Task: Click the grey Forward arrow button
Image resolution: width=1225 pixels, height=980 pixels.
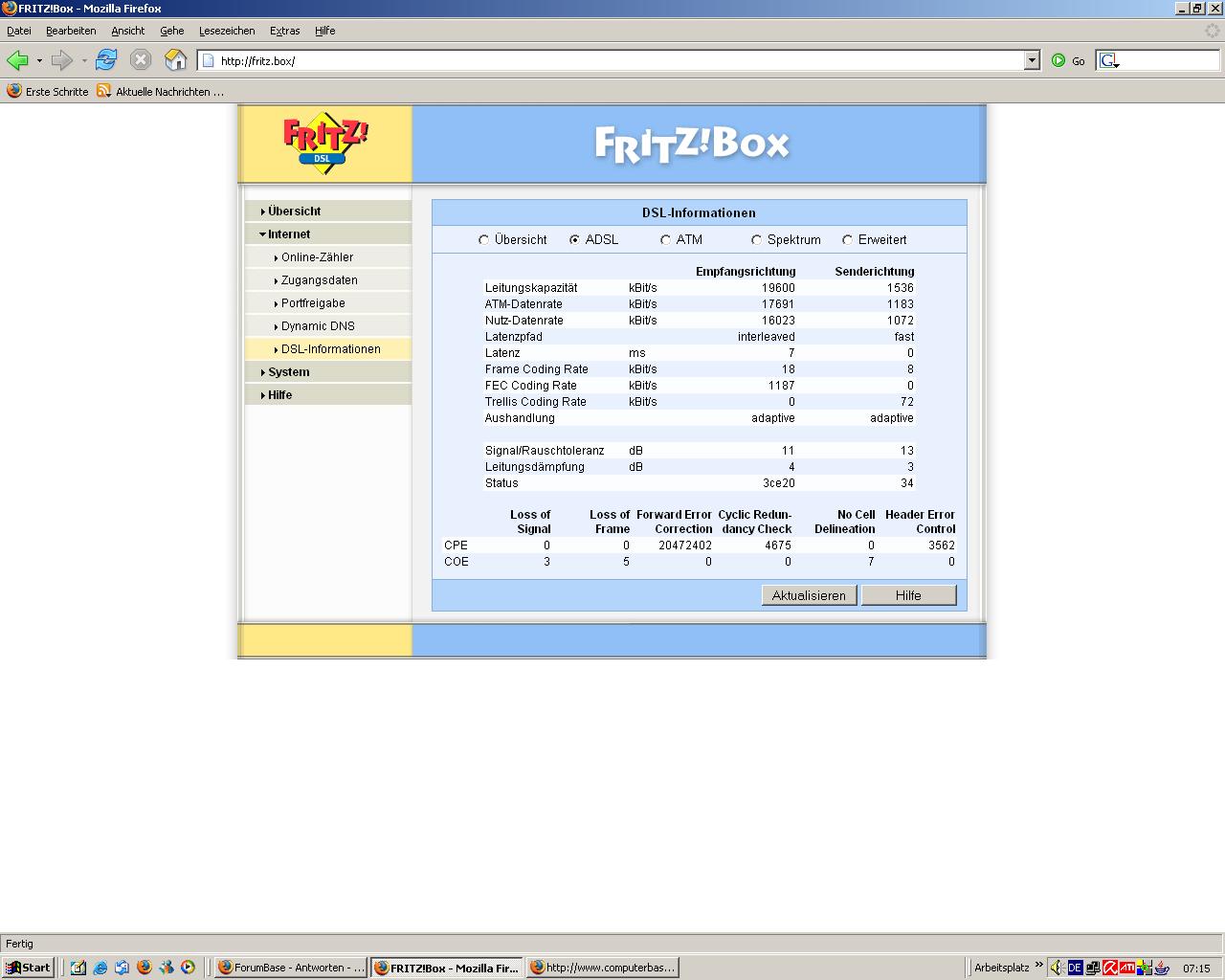Action: point(62,60)
